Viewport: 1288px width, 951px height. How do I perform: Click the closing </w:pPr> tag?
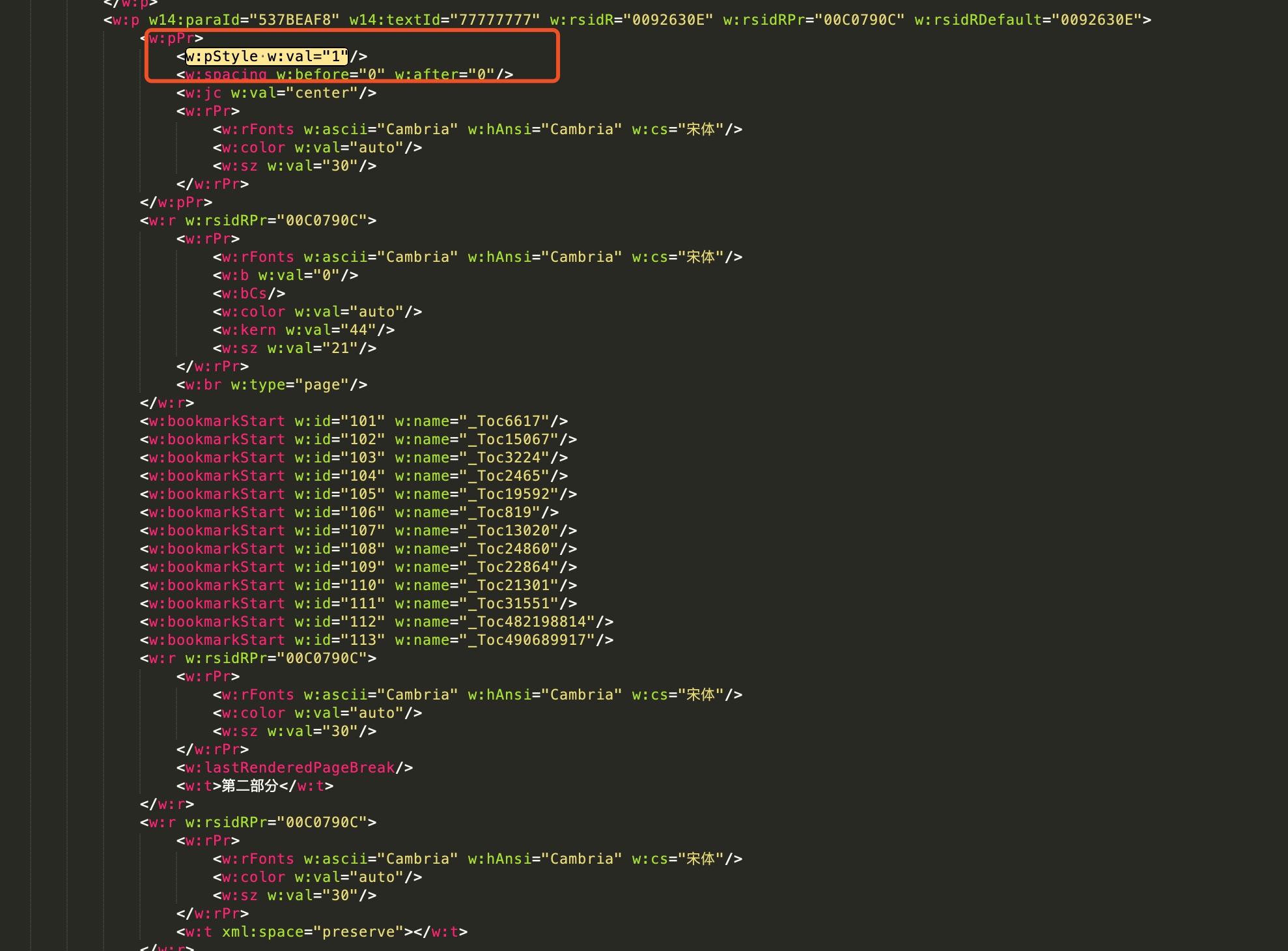(176, 203)
